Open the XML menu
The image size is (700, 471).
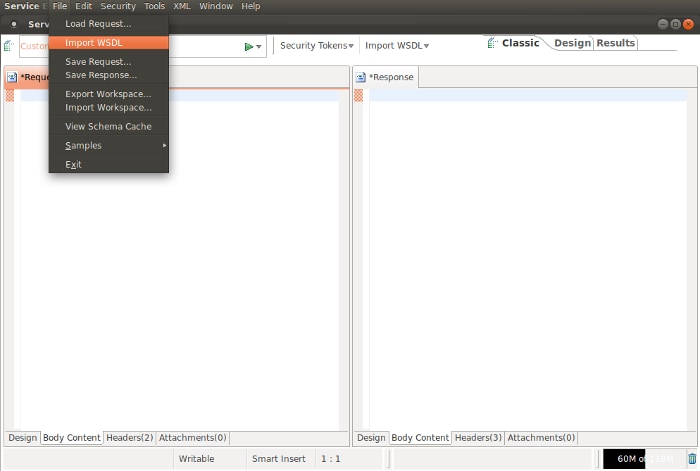click(182, 6)
